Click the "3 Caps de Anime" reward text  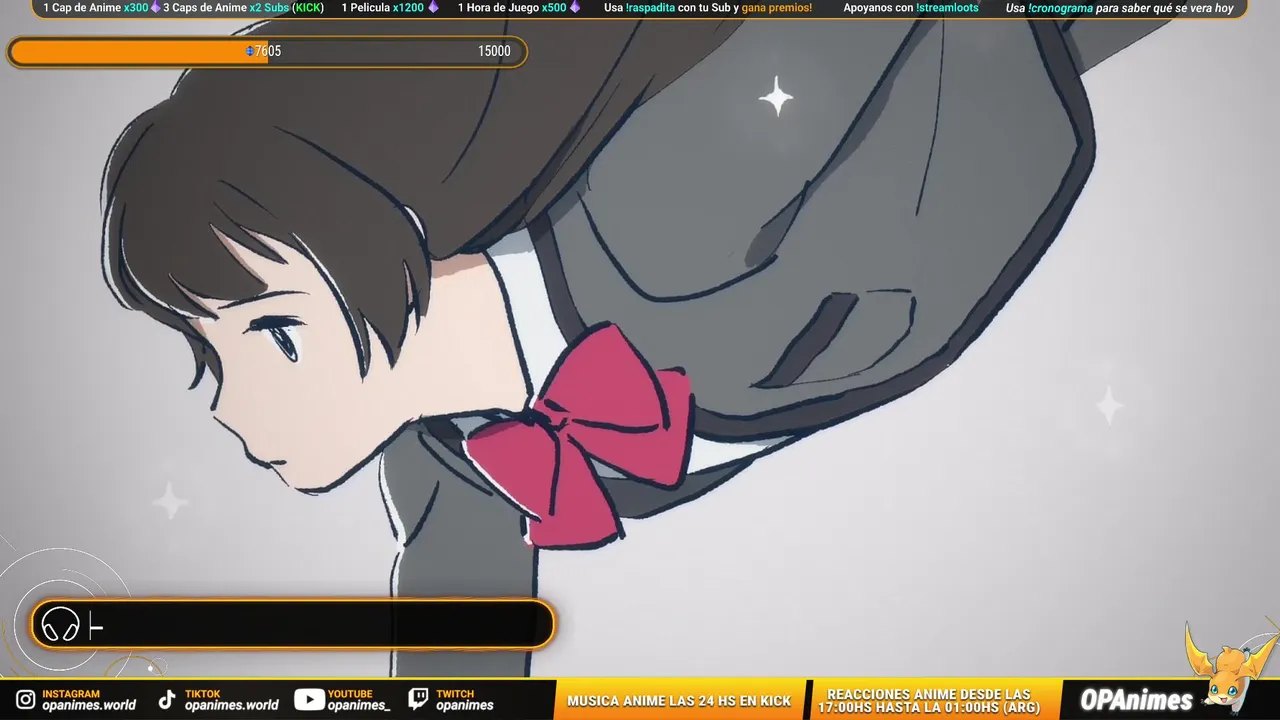205,8
